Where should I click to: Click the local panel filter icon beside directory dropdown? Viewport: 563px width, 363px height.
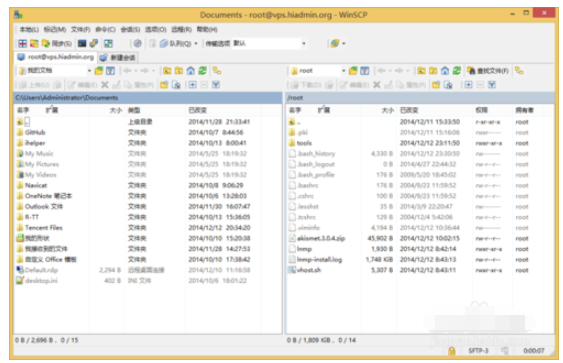(x=110, y=71)
